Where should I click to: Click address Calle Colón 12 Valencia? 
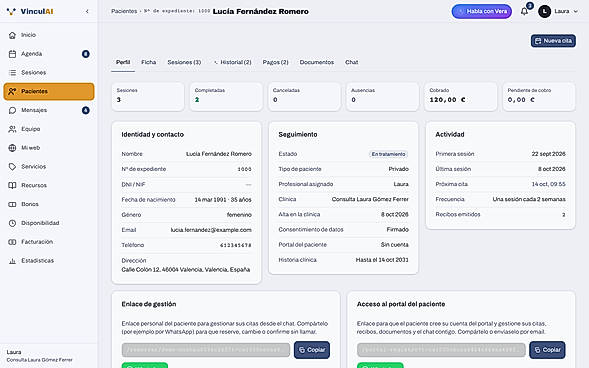(186, 269)
